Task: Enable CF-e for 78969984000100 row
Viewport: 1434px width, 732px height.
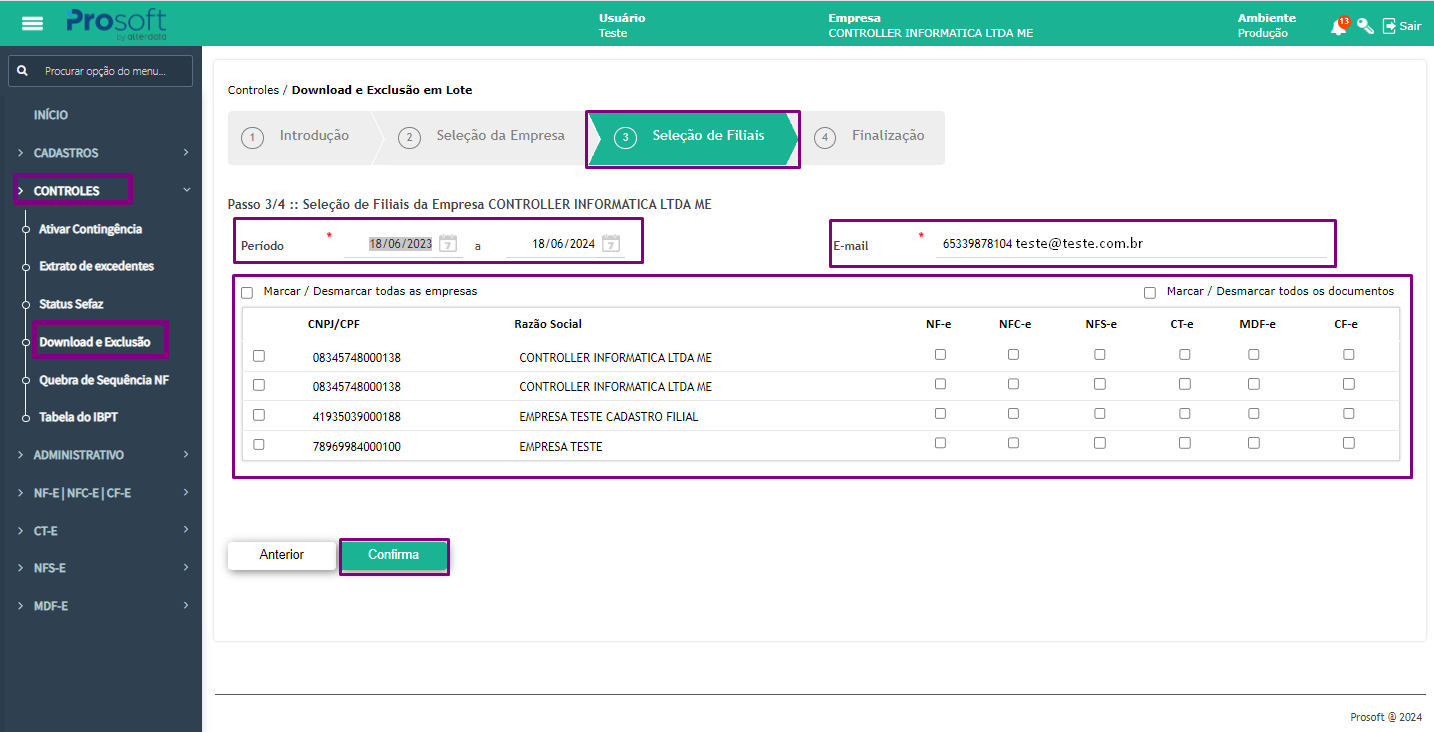Action: coord(1349,442)
